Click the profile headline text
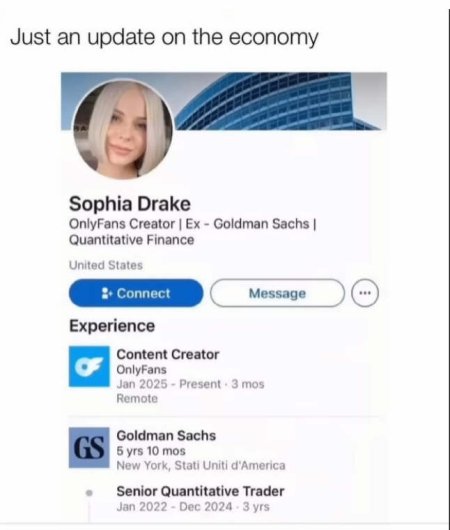 pyautogui.click(x=192, y=232)
